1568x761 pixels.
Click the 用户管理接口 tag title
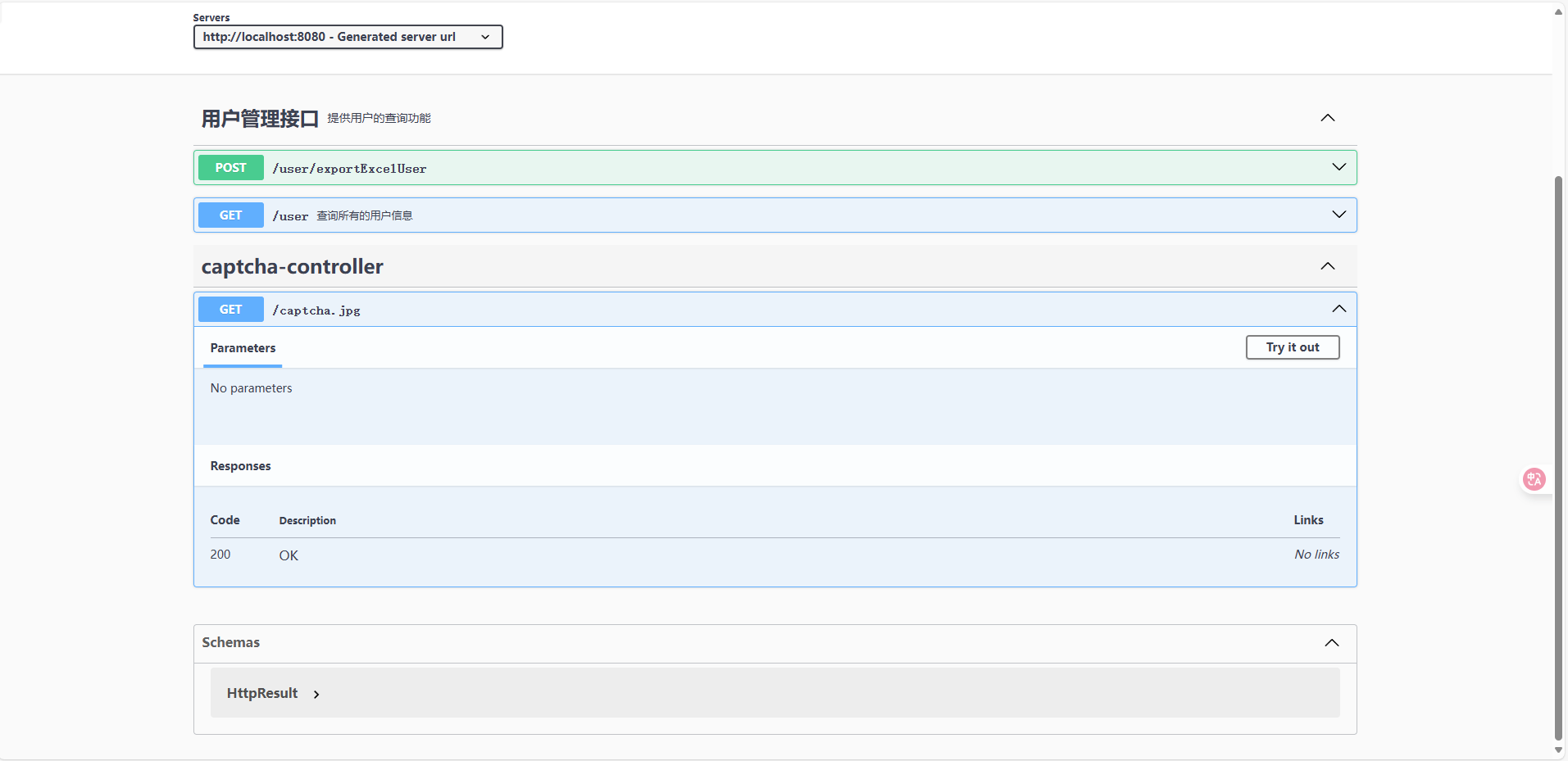260,119
